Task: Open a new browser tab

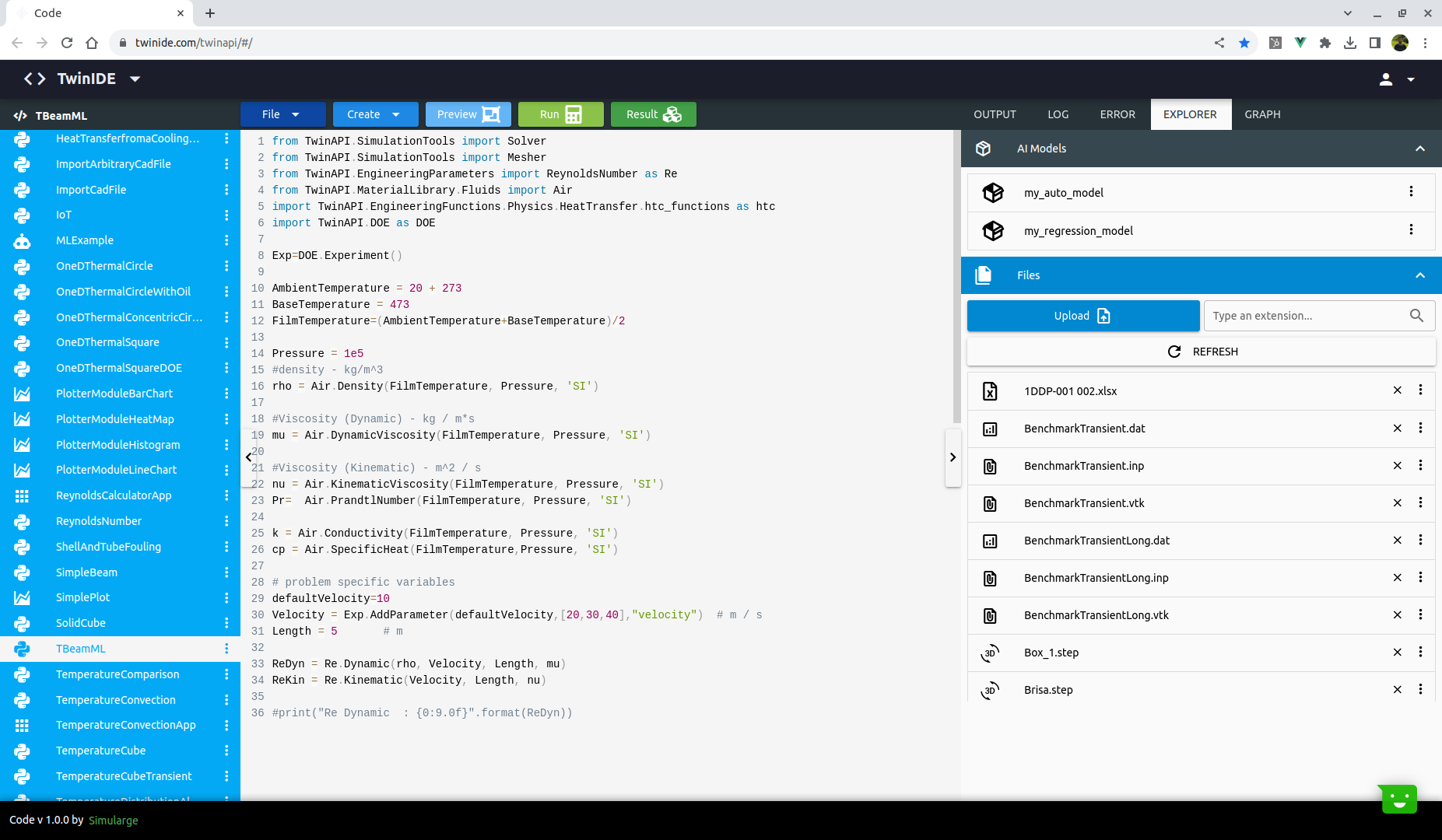Action: coord(210,13)
